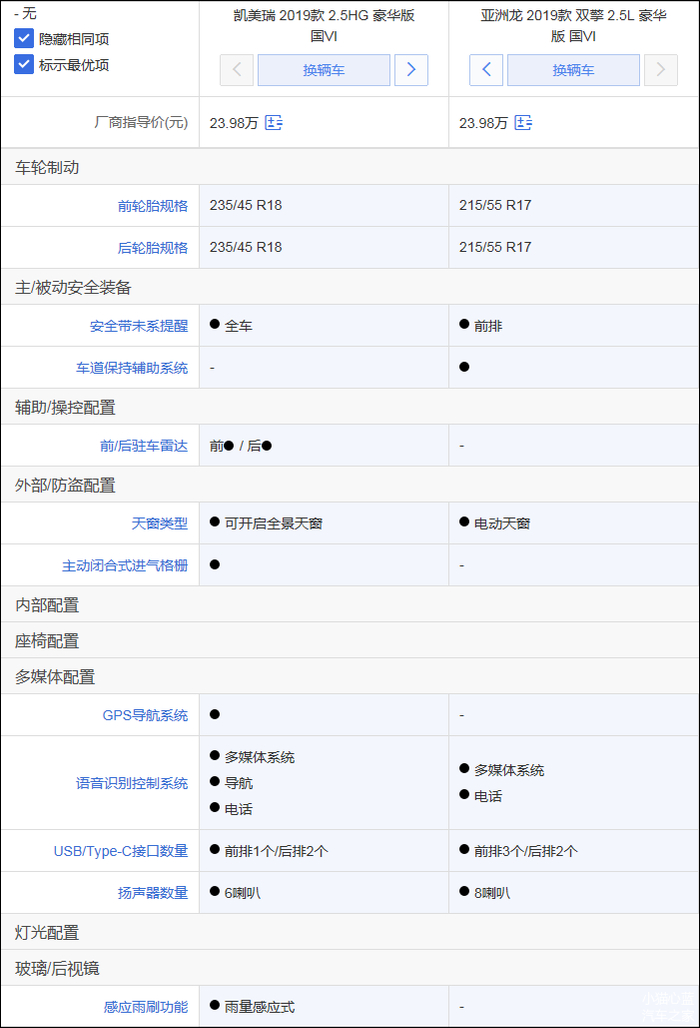The image size is (700, 1028).
Task: Open the 前轮胎规格 link
Action: pos(153,206)
